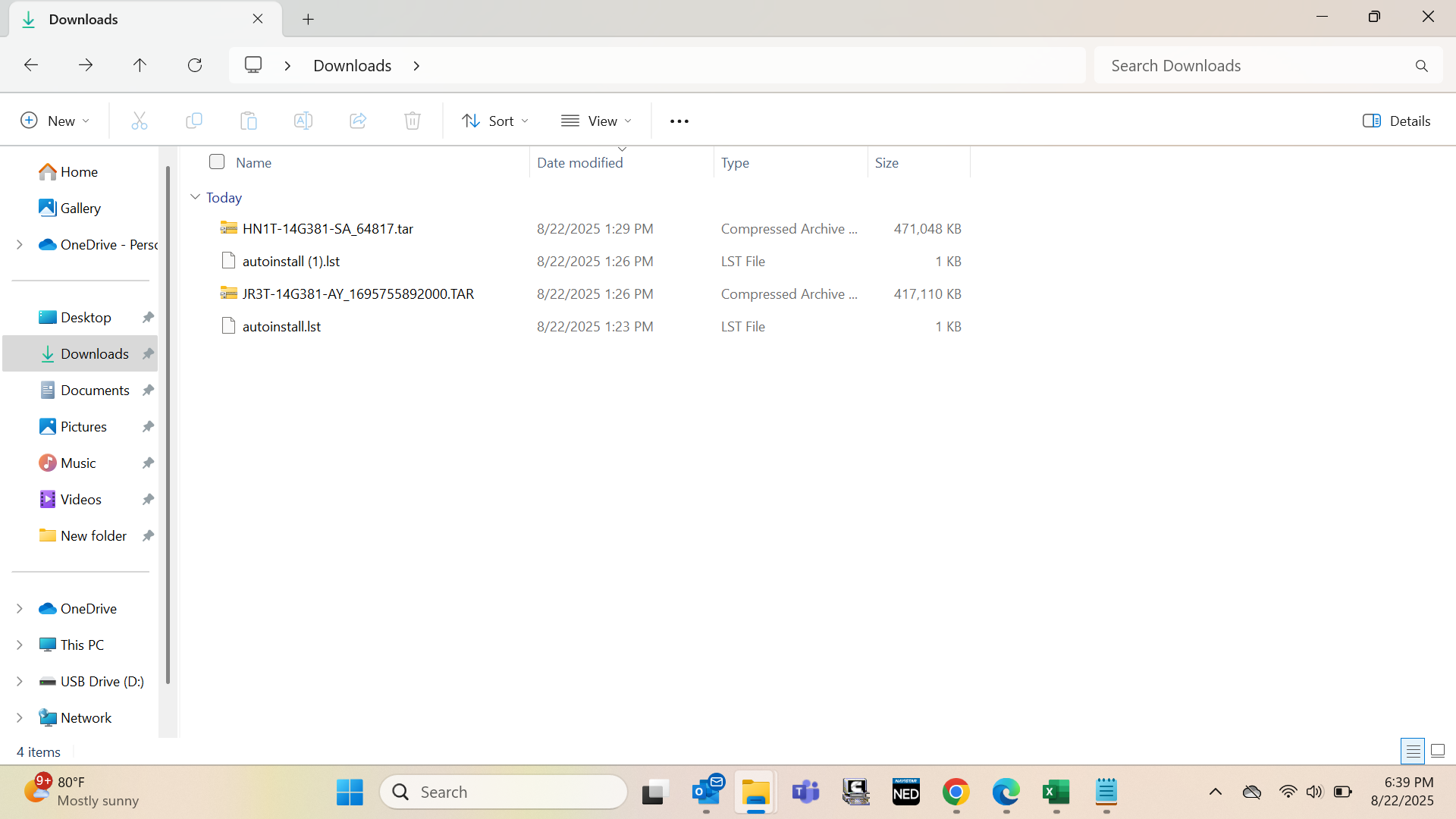Select autoinstall.lst file
The image size is (1456, 819).
[591, 326]
